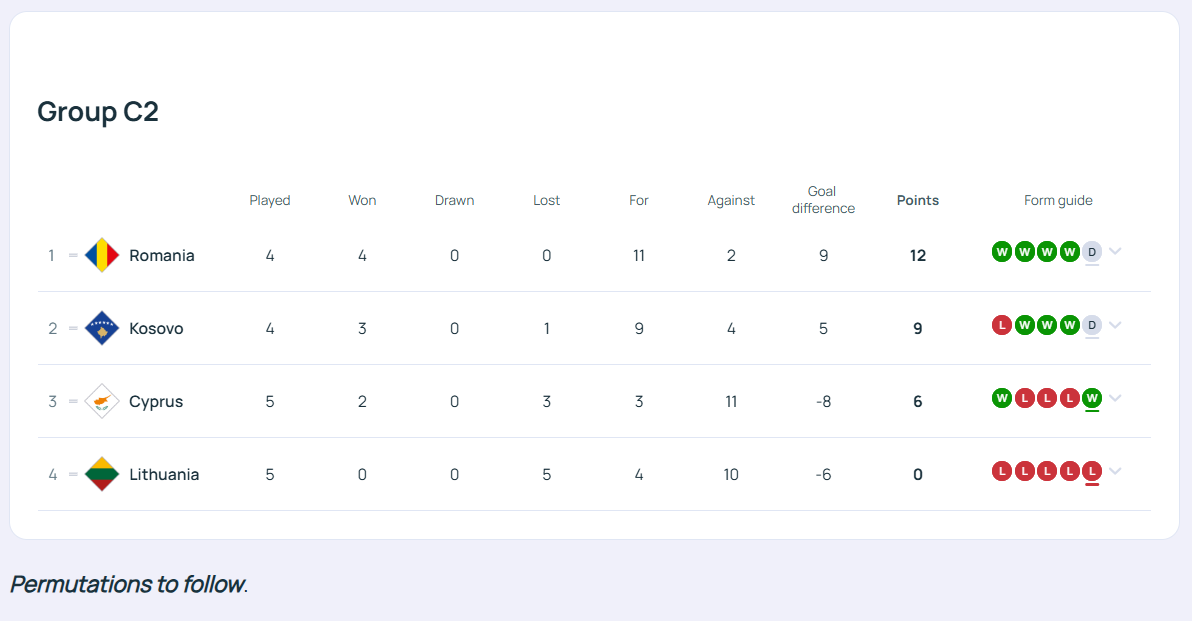Expand Kosovo's form guide chevron
The width and height of the screenshot is (1192, 621).
click(1115, 325)
